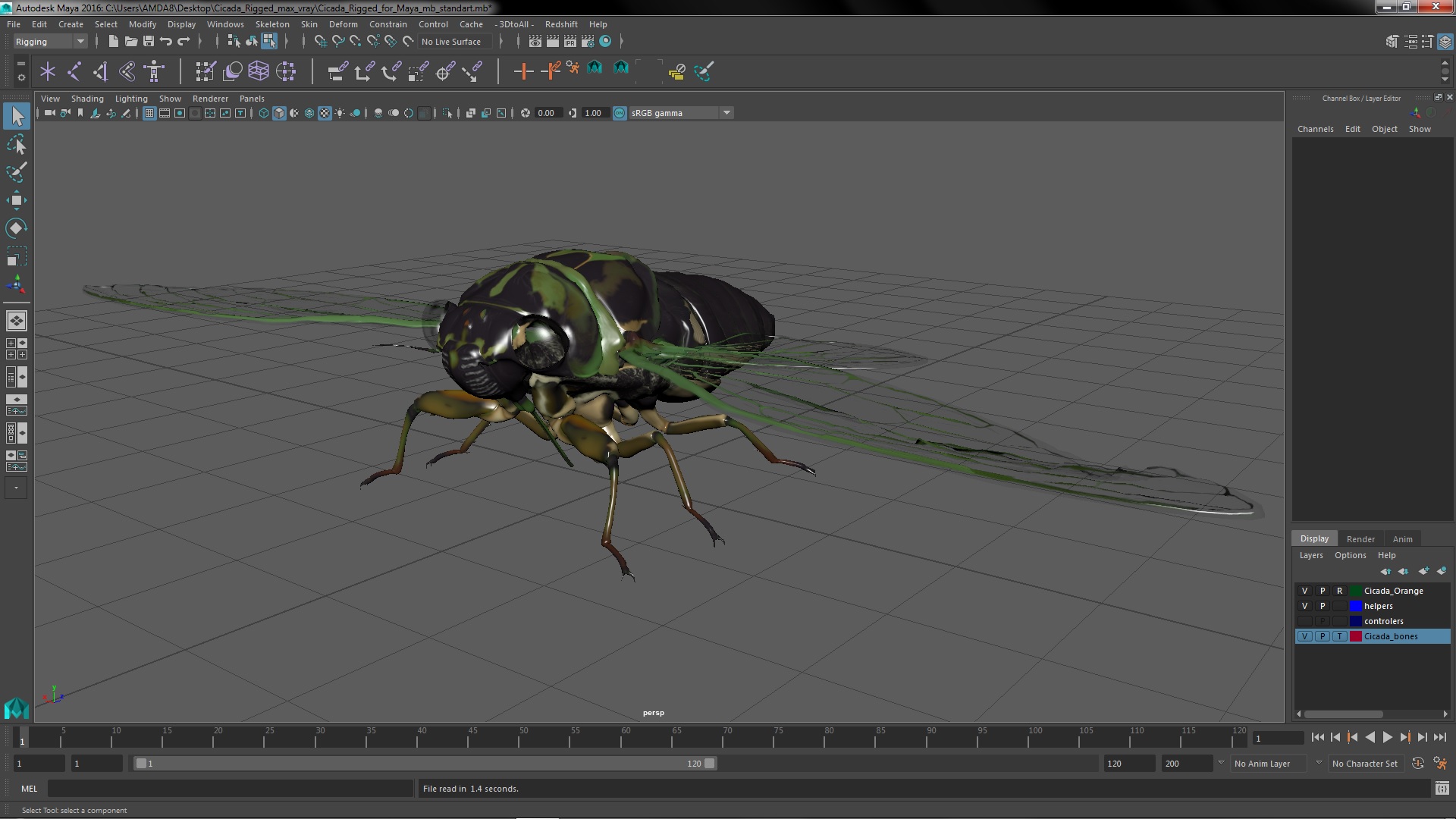
Task: Click the red Cicada_bones layer color swatch
Action: [1355, 636]
